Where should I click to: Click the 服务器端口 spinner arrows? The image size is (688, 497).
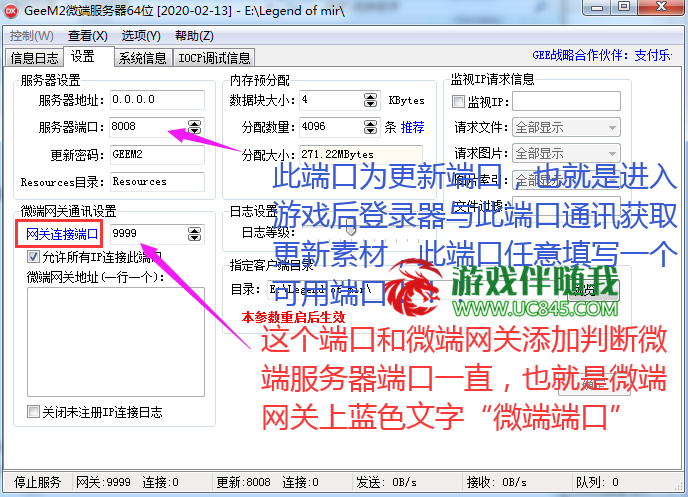(x=194, y=127)
